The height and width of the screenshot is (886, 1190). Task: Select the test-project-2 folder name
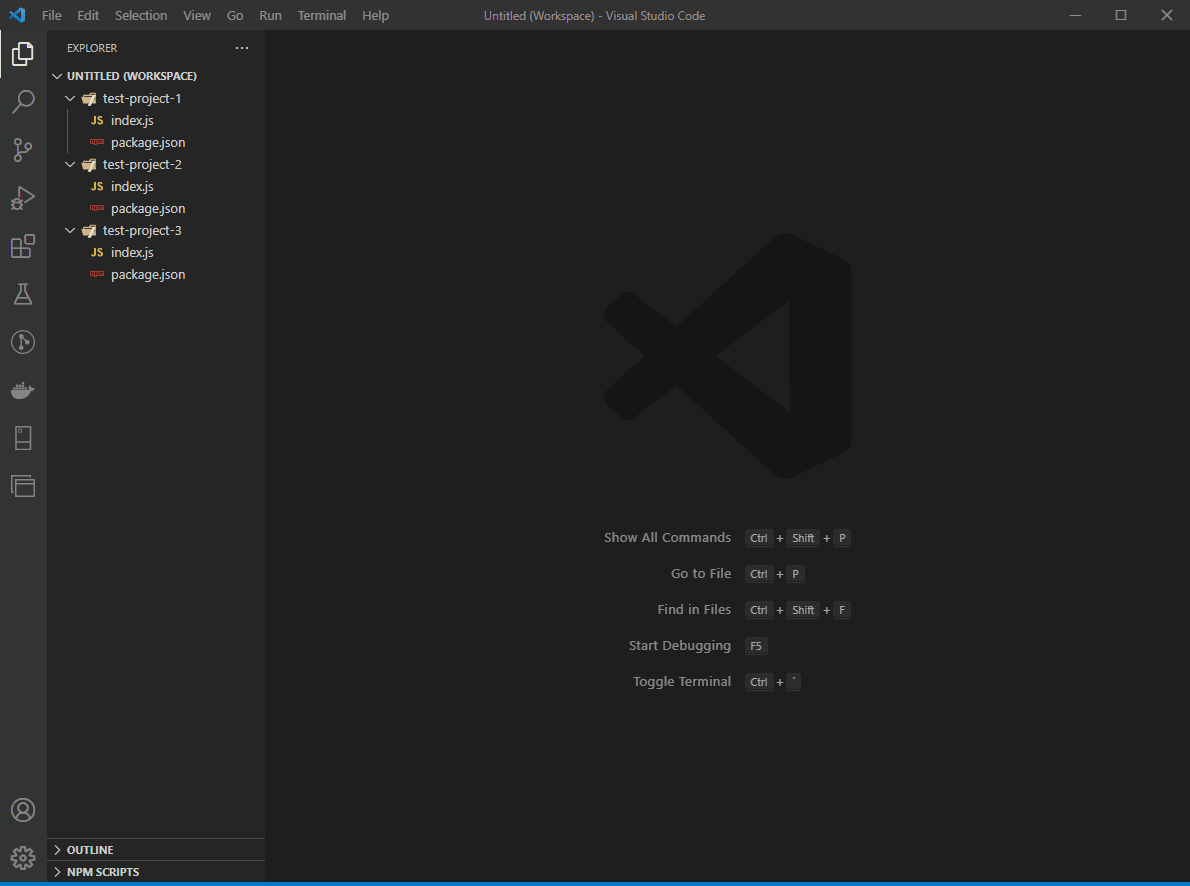tap(142, 165)
